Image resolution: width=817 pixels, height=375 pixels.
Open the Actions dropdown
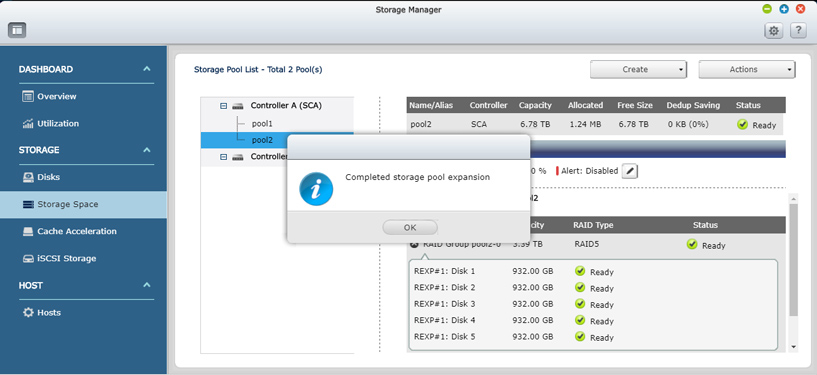point(747,69)
